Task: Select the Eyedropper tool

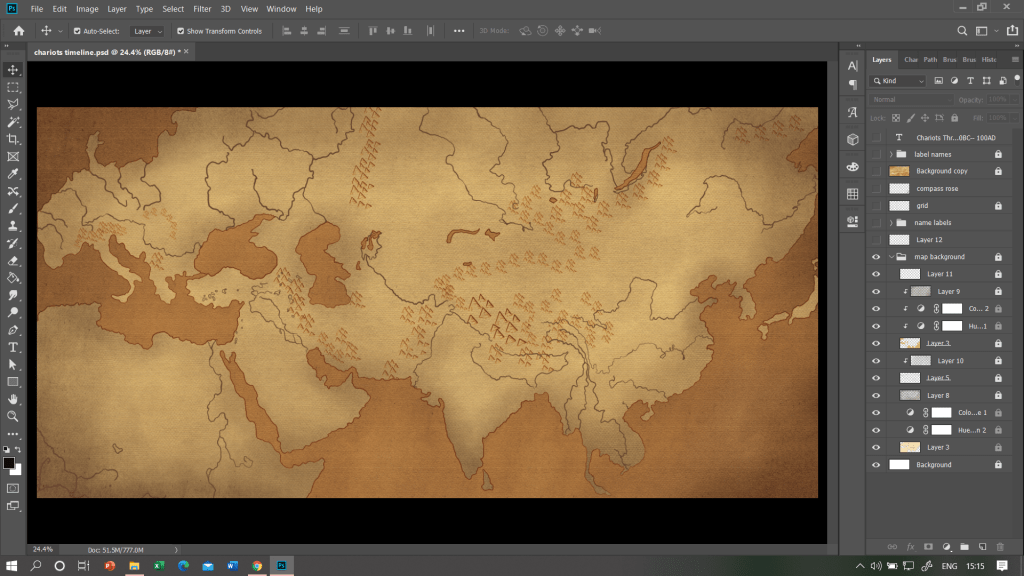Action: (13, 174)
